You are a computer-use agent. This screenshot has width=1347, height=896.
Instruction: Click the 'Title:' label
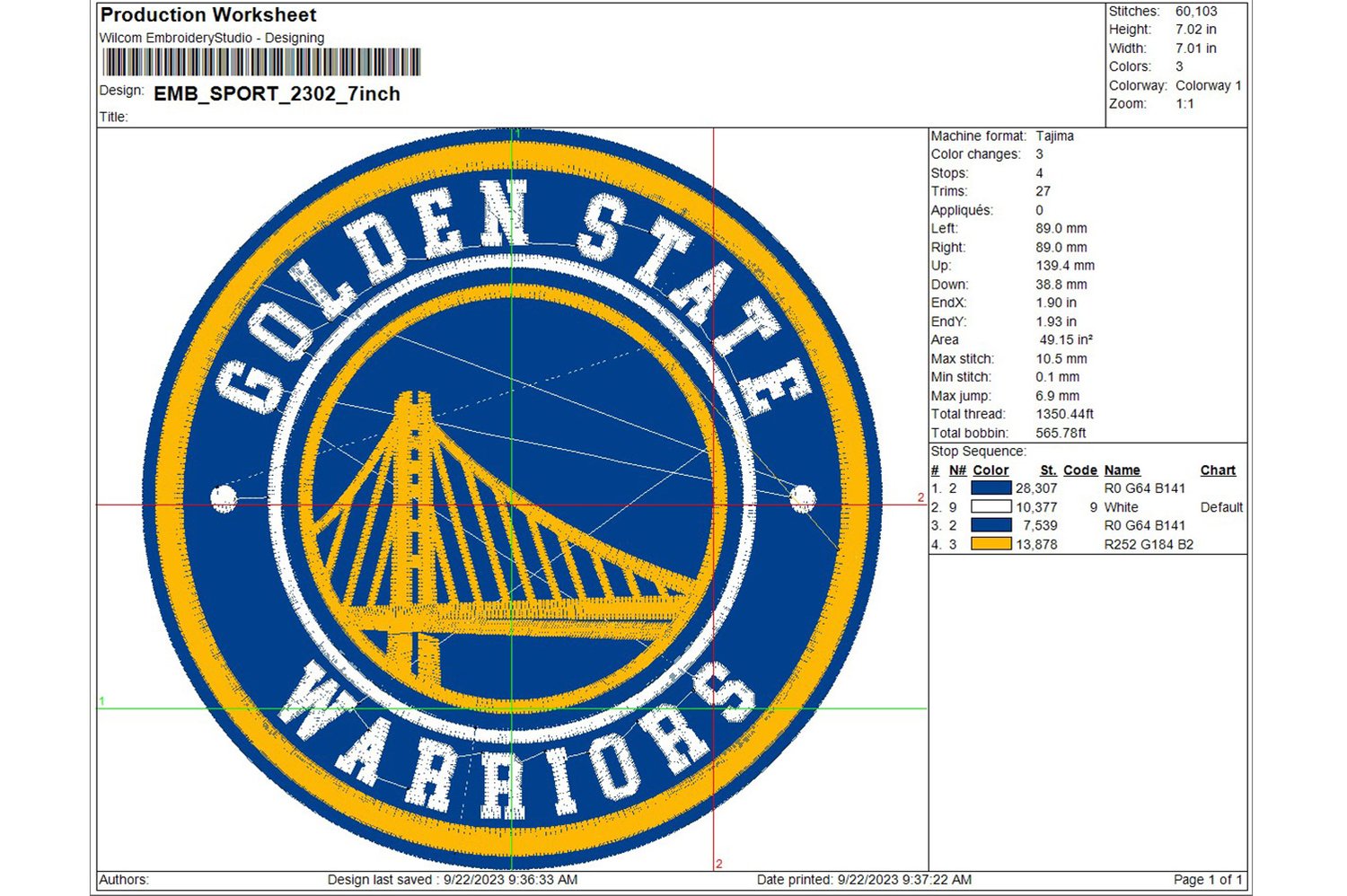[113, 117]
